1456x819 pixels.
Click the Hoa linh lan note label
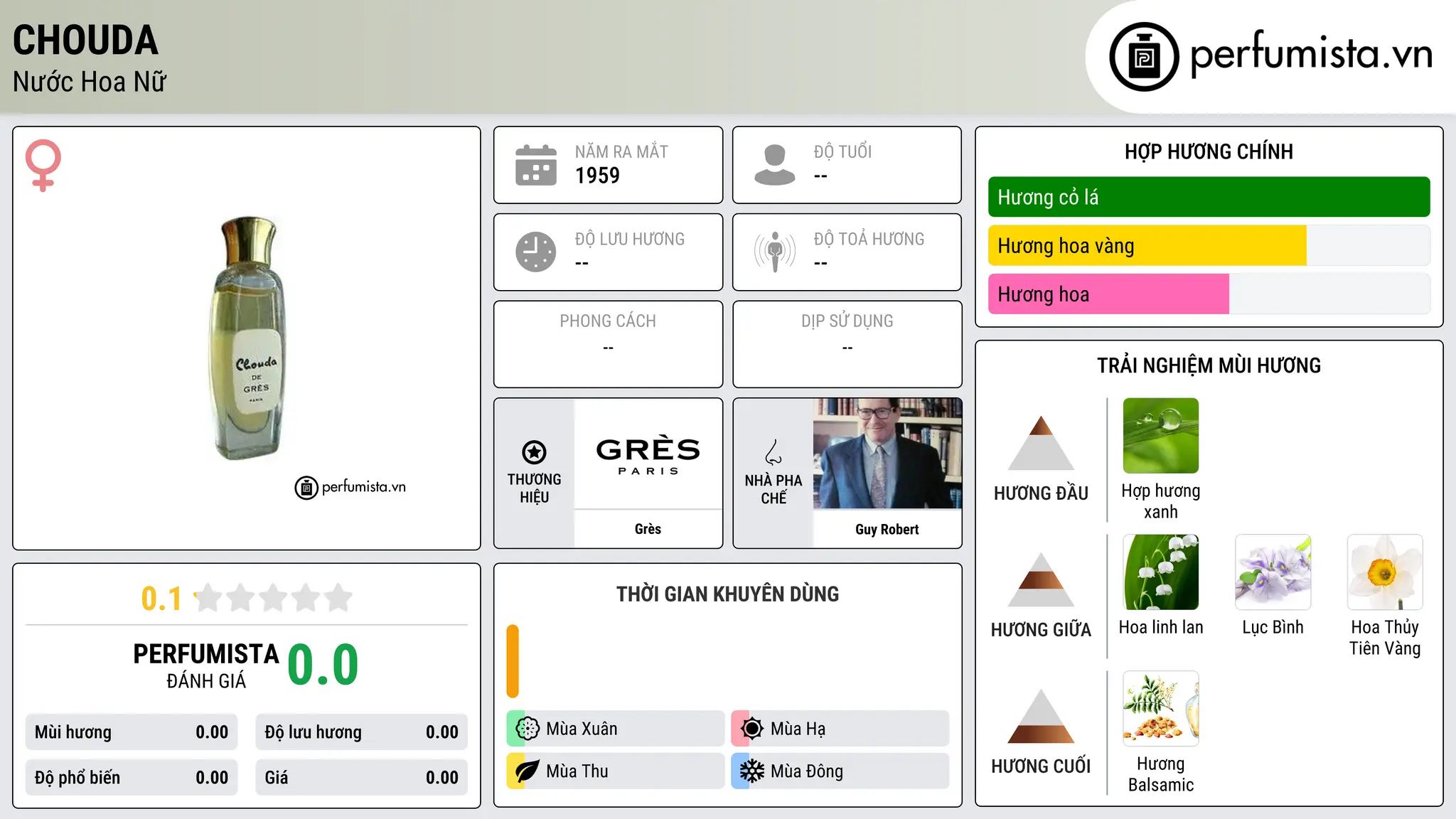click(x=1161, y=627)
